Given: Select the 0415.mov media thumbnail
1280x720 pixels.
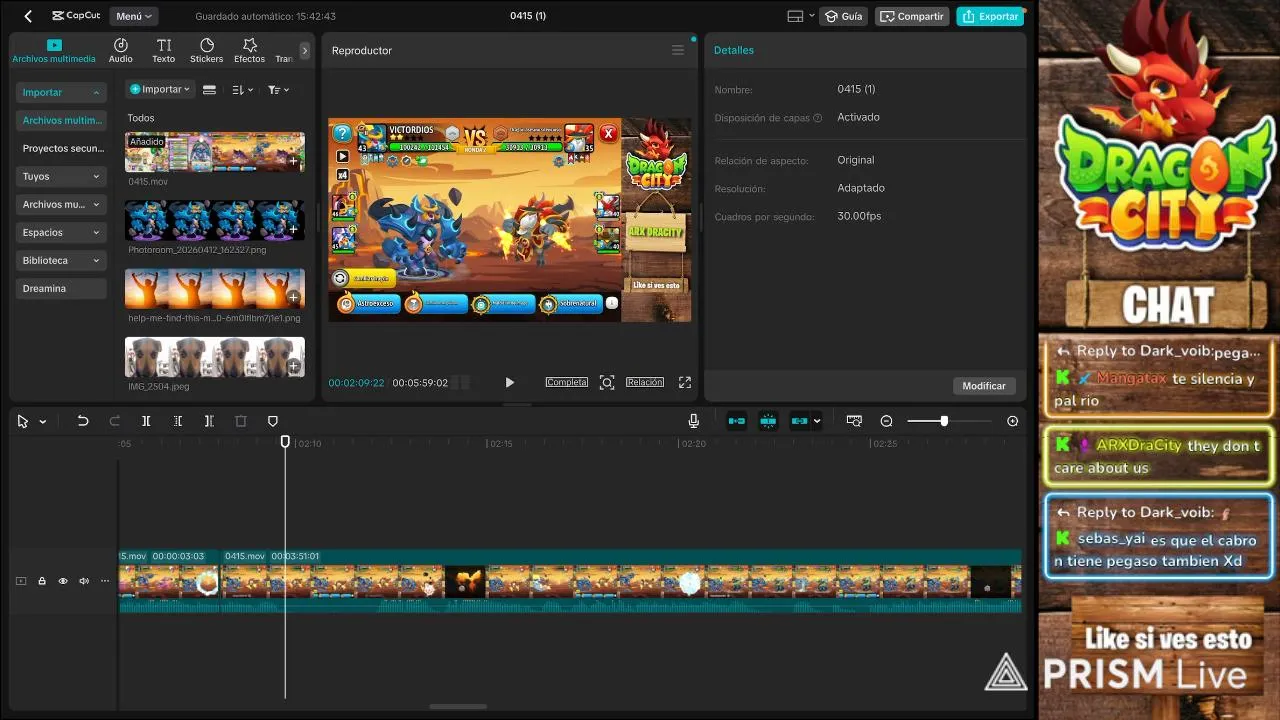Looking at the screenshot, I should point(214,152).
